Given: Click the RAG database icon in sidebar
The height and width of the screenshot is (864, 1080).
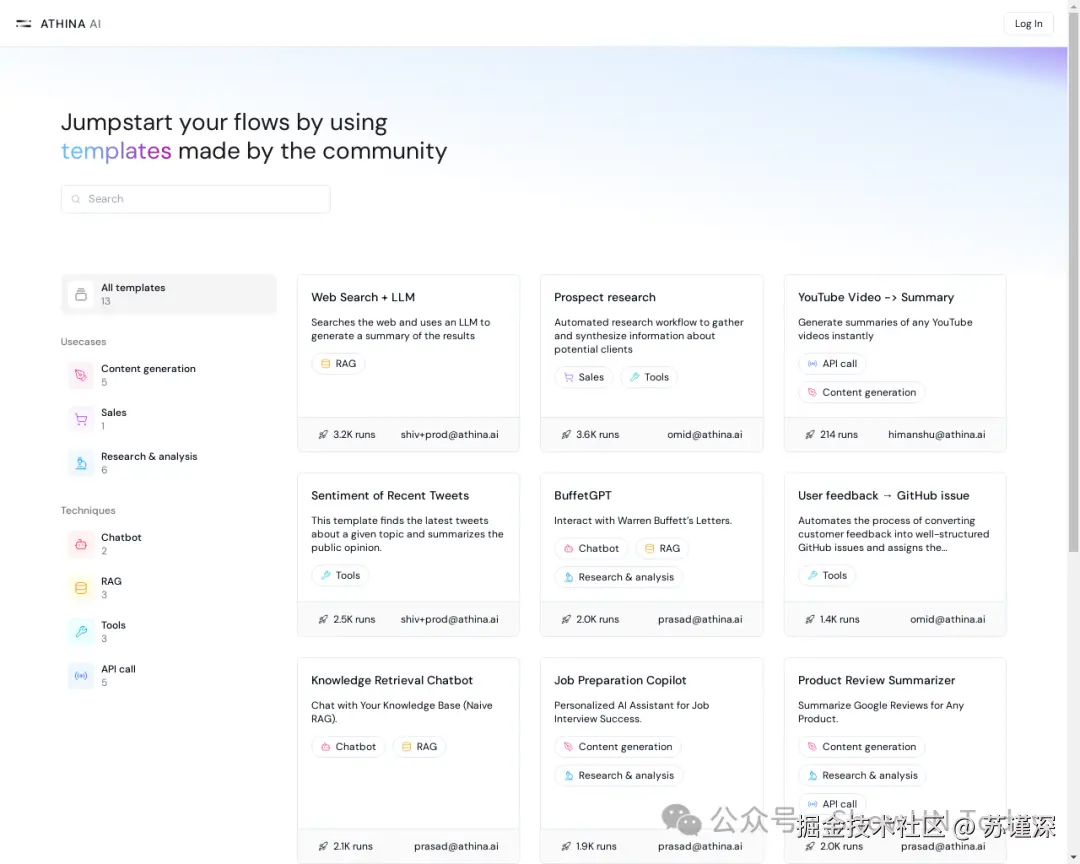Looking at the screenshot, I should coord(81,588).
